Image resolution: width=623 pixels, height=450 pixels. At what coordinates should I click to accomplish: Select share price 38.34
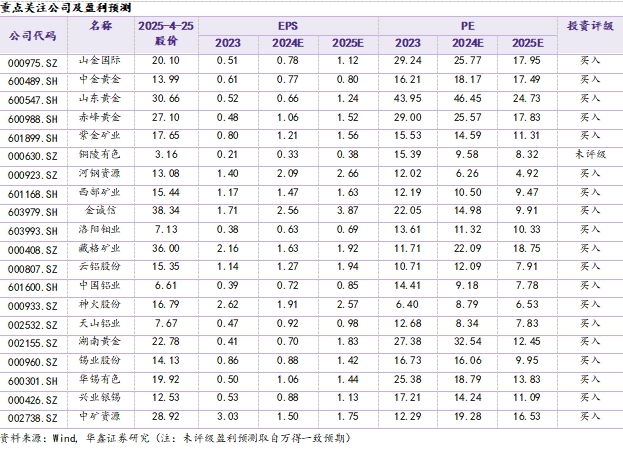tap(166, 210)
